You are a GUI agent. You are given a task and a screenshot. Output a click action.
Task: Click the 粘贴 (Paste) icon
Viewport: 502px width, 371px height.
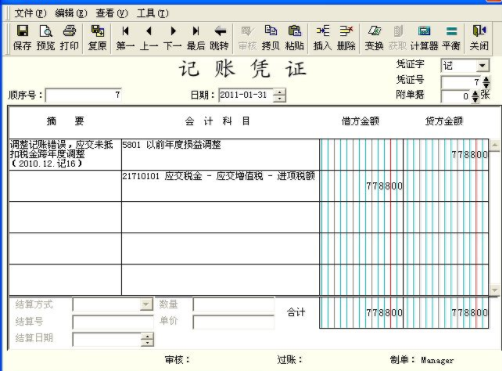pyautogui.click(x=294, y=38)
